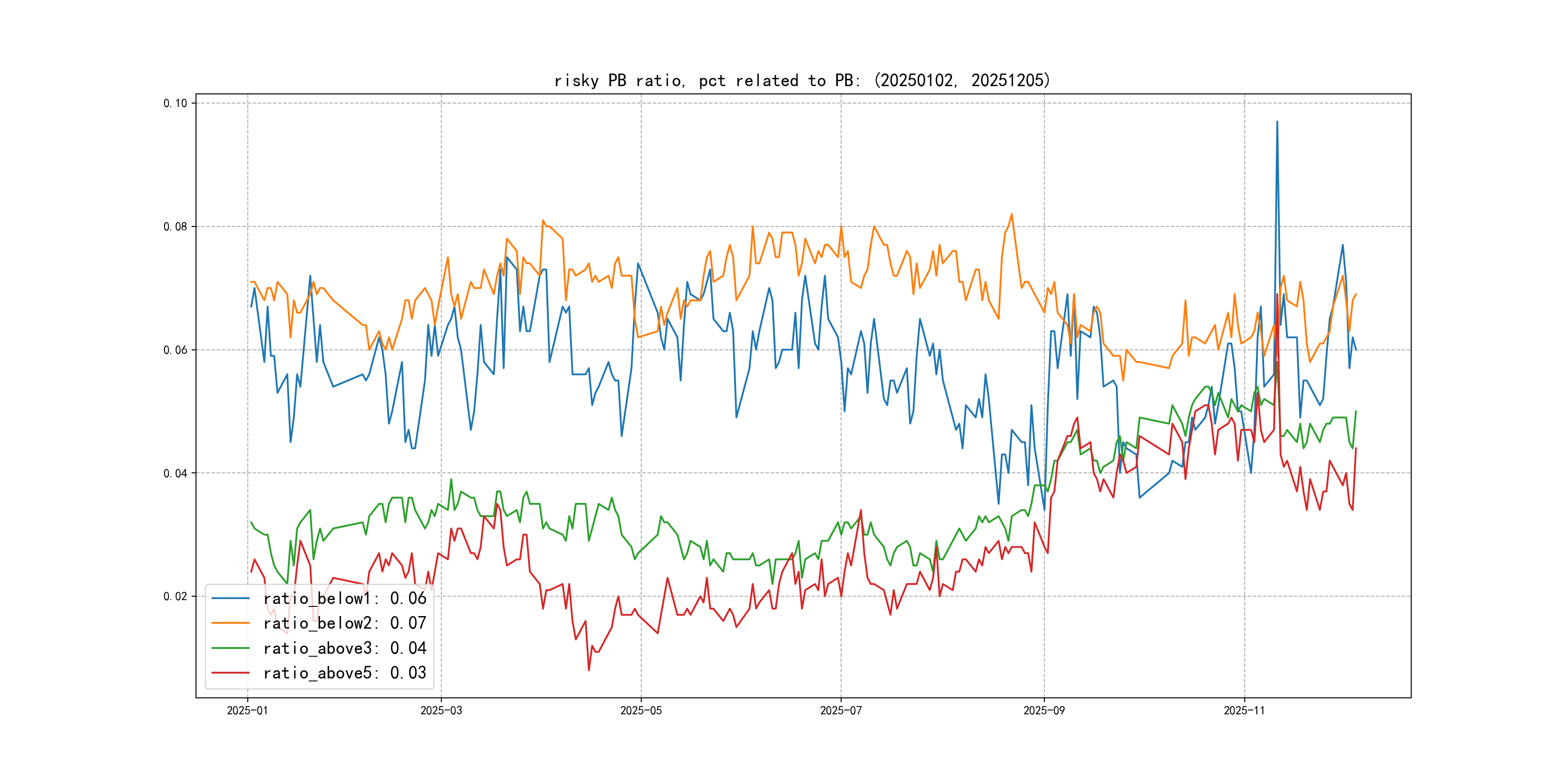Screen dimensions: 1568x784
Task: Select the 'ratio_above3: 0.04' legend text
Action: [x=345, y=648]
